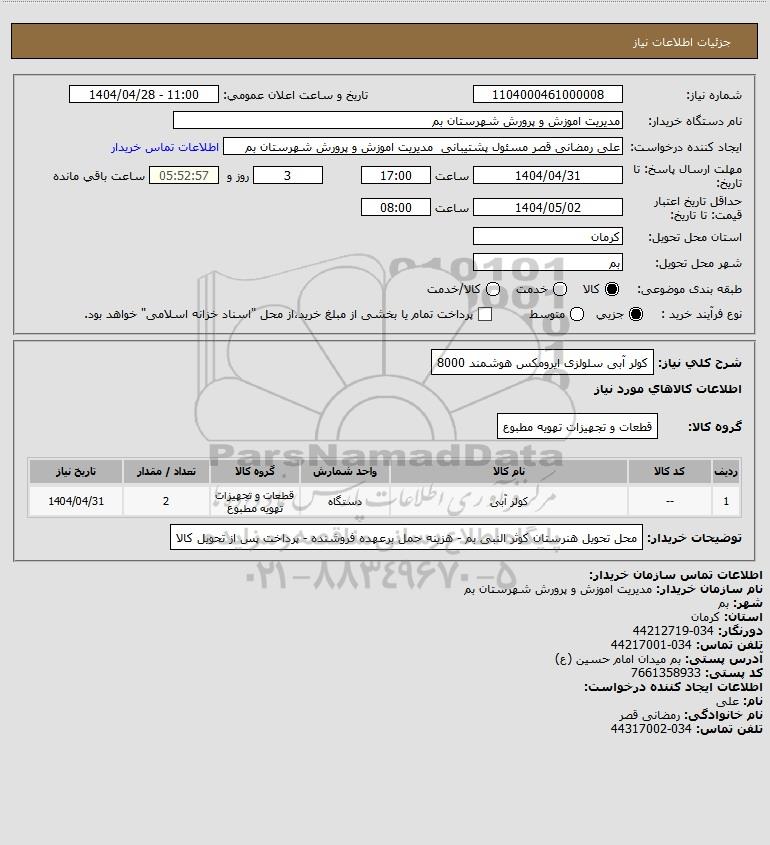This screenshot has width=770, height=845.
Task: Click the goods group field قطعات و تجهیزات
Action: [x=577, y=426]
